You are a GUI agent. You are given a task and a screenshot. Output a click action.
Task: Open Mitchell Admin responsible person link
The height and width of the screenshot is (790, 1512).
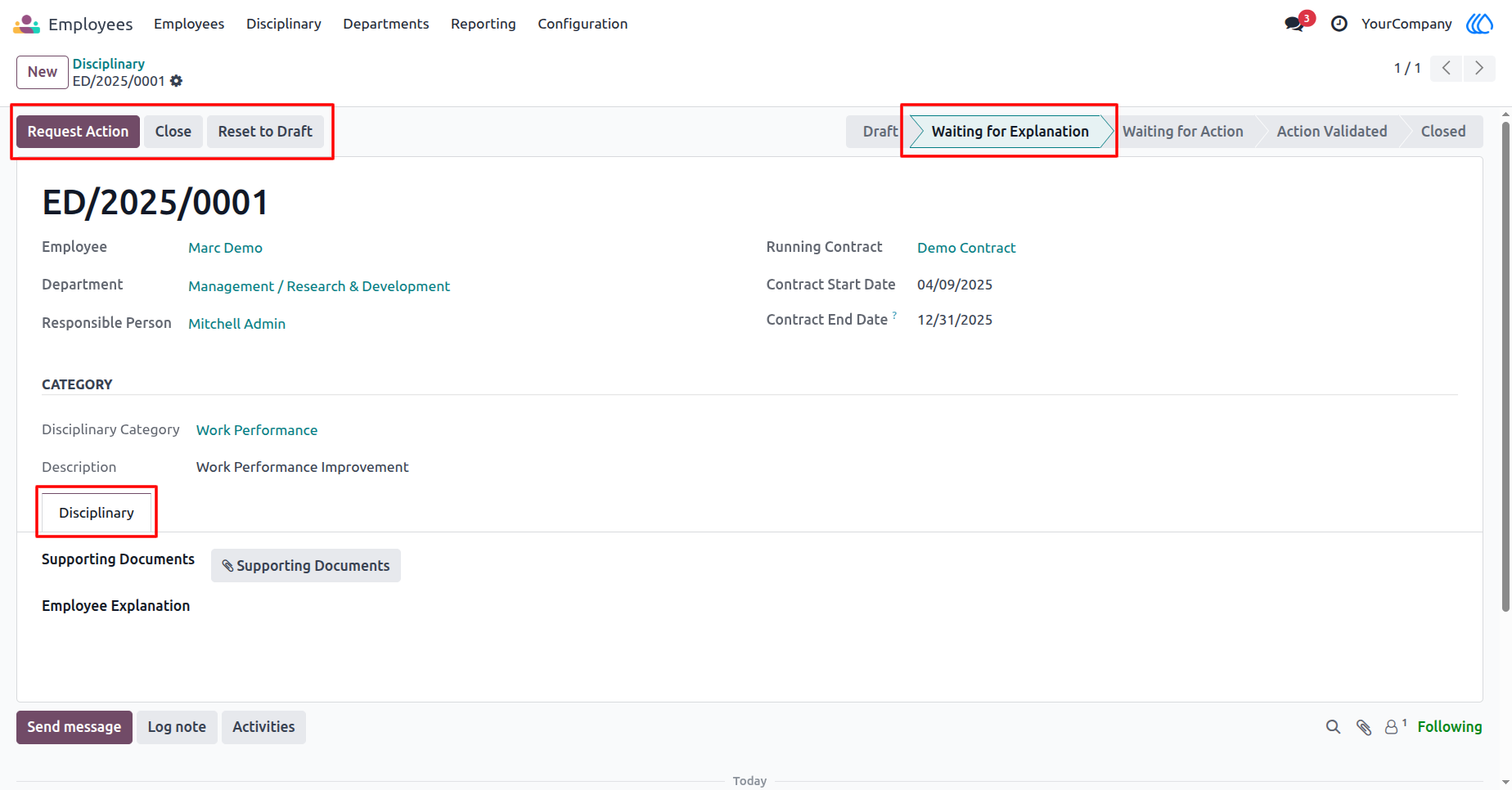[x=236, y=324]
